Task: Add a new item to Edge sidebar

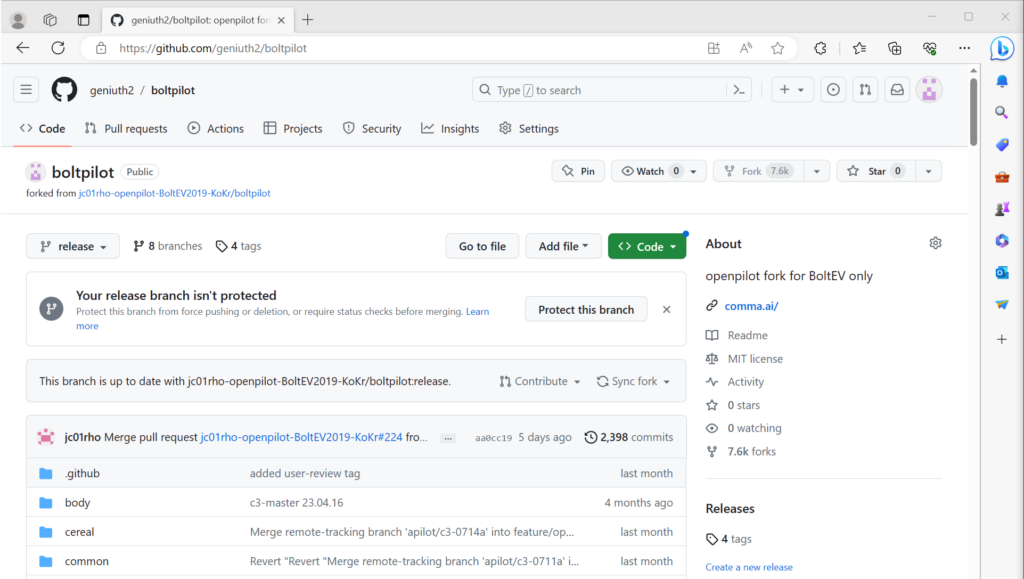Action: click(x=1002, y=339)
